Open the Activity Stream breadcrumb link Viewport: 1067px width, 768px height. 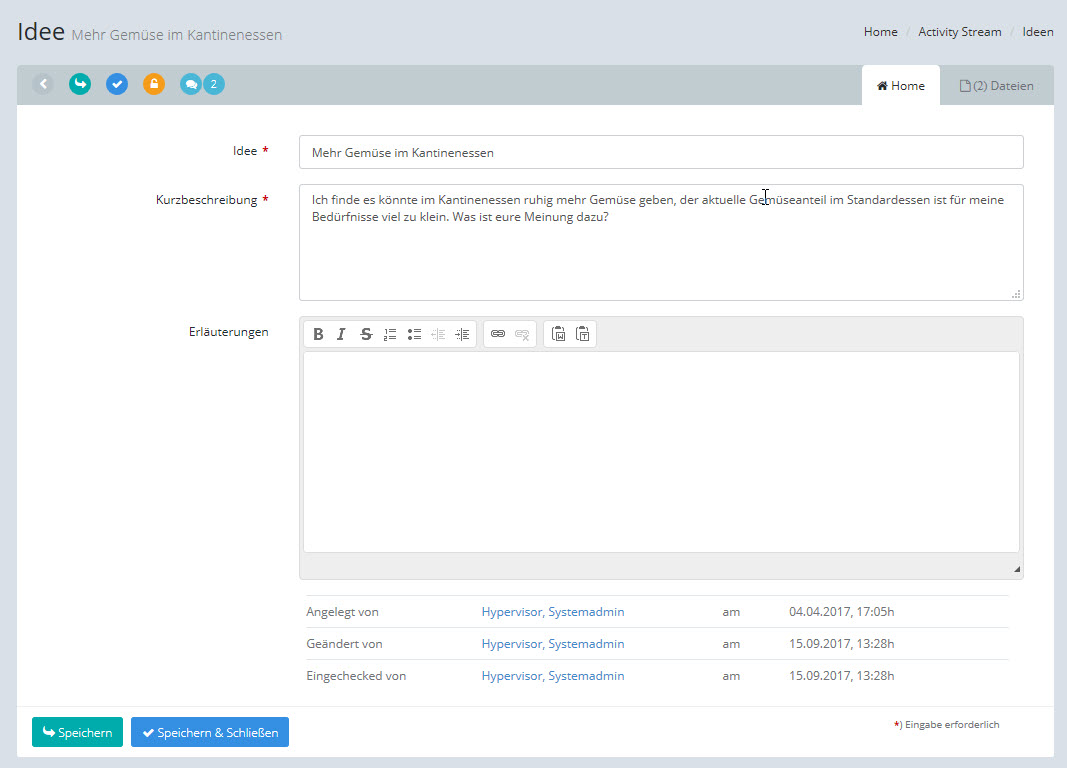[960, 32]
